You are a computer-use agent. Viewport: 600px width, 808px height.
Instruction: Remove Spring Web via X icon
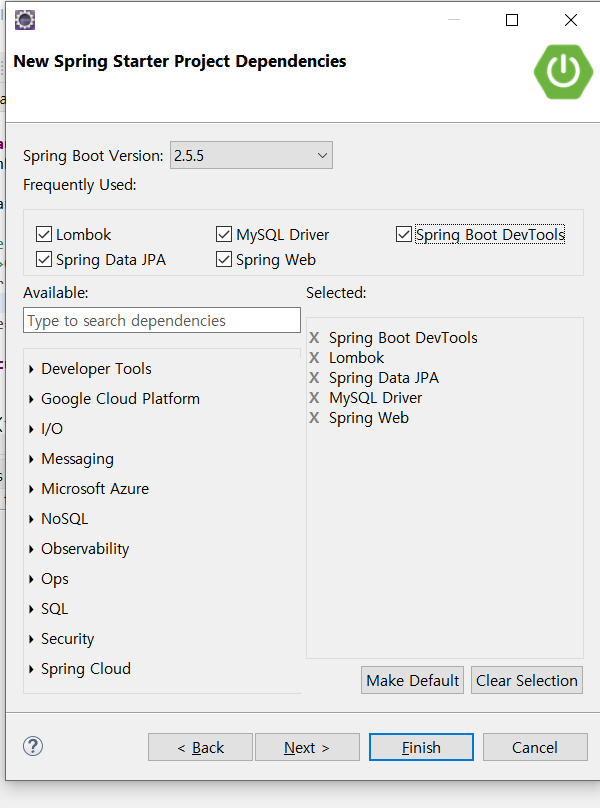[314, 418]
